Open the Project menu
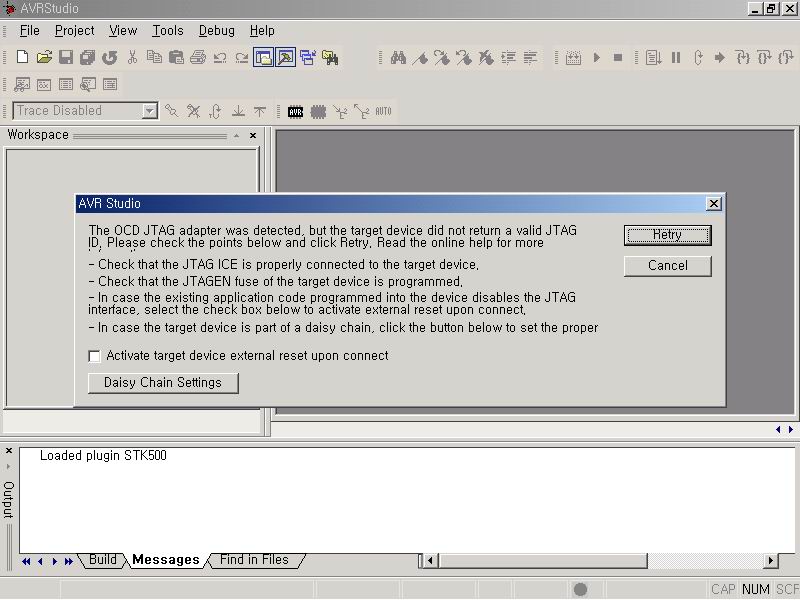 tap(74, 31)
